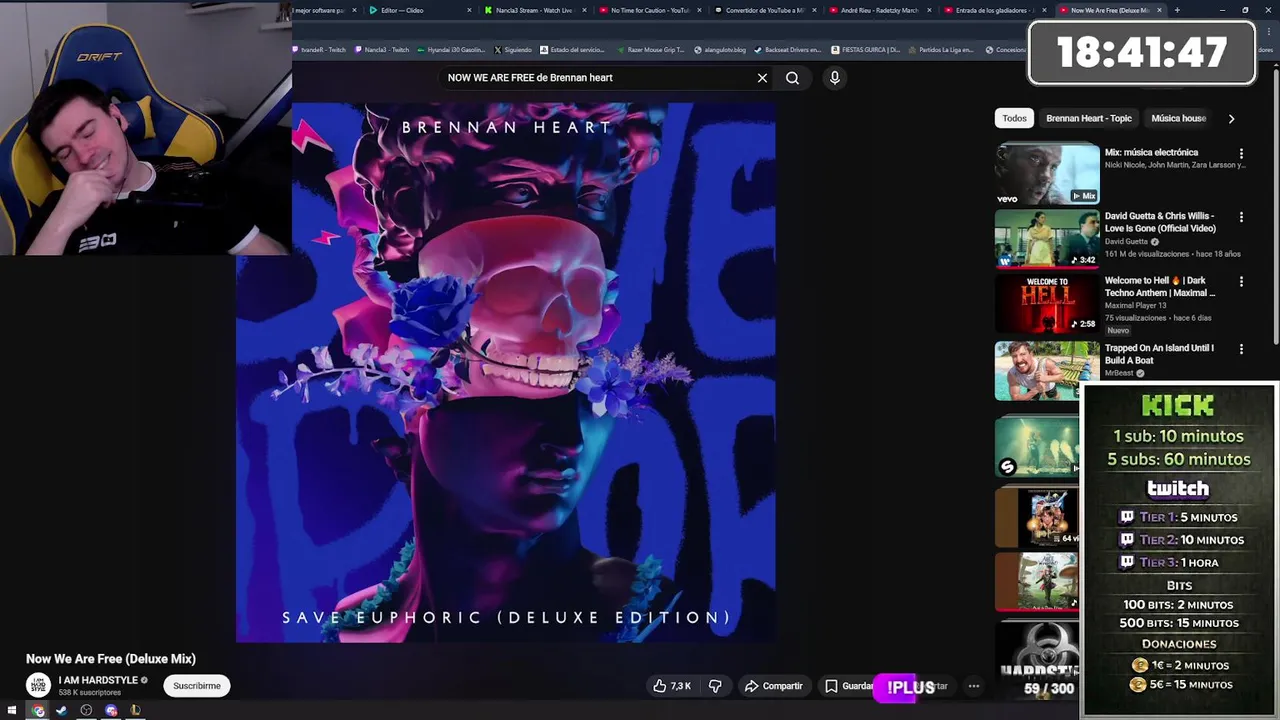Click the OBS Studio icon in taskbar
This screenshot has height=720, width=1280.
[86, 711]
